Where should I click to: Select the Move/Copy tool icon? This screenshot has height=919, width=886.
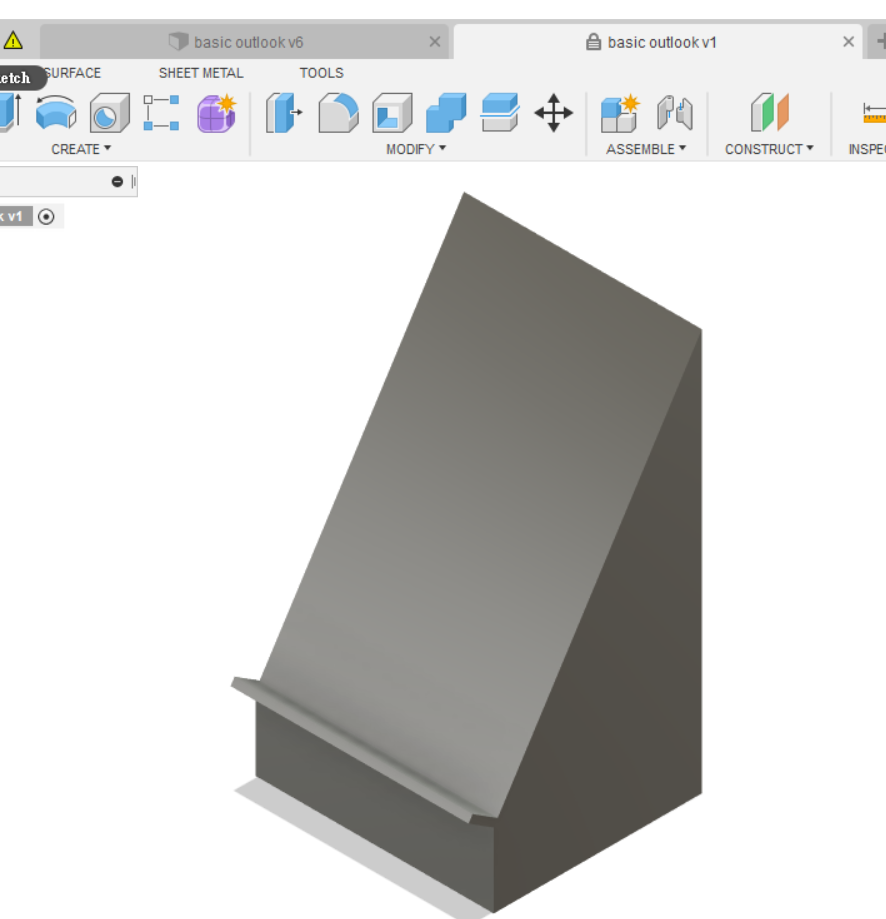point(553,113)
